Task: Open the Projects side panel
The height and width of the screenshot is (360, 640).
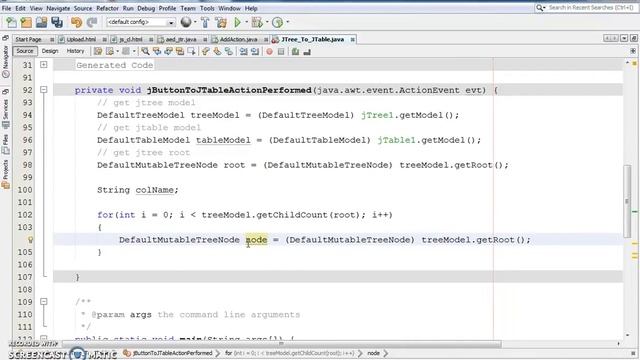Action: (x=6, y=174)
